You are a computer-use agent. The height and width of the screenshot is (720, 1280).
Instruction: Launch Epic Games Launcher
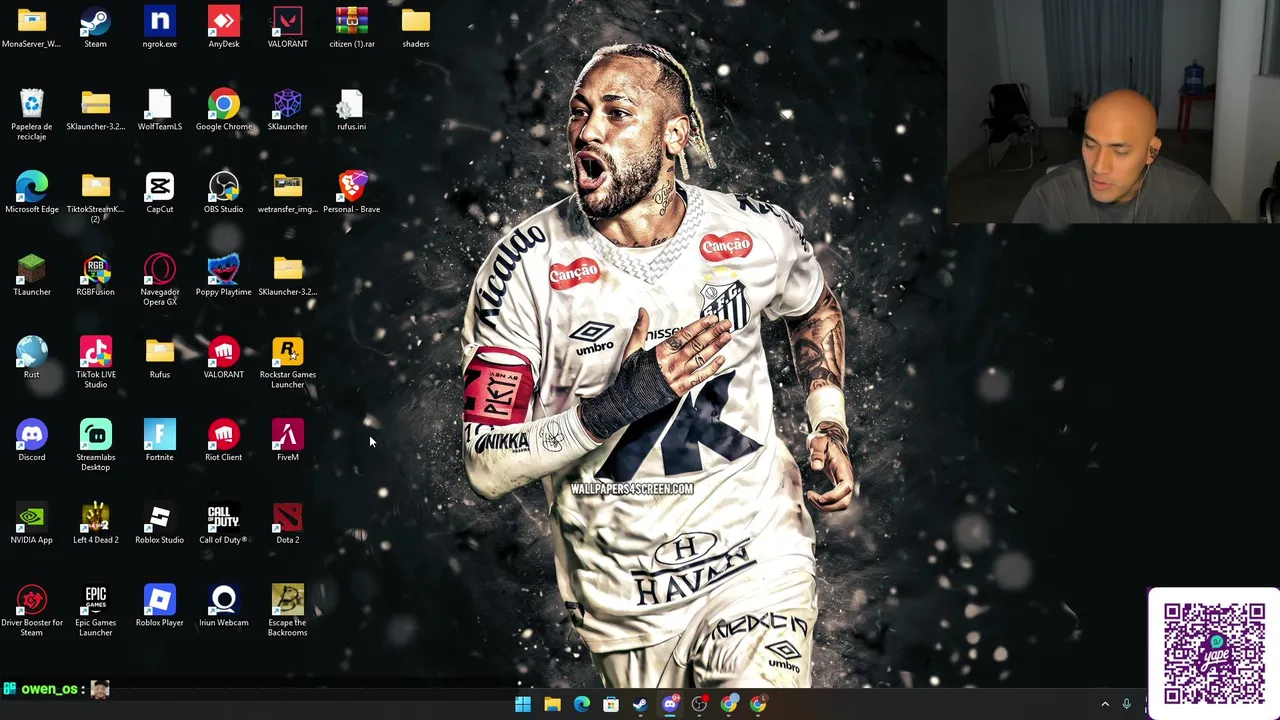(x=95, y=610)
